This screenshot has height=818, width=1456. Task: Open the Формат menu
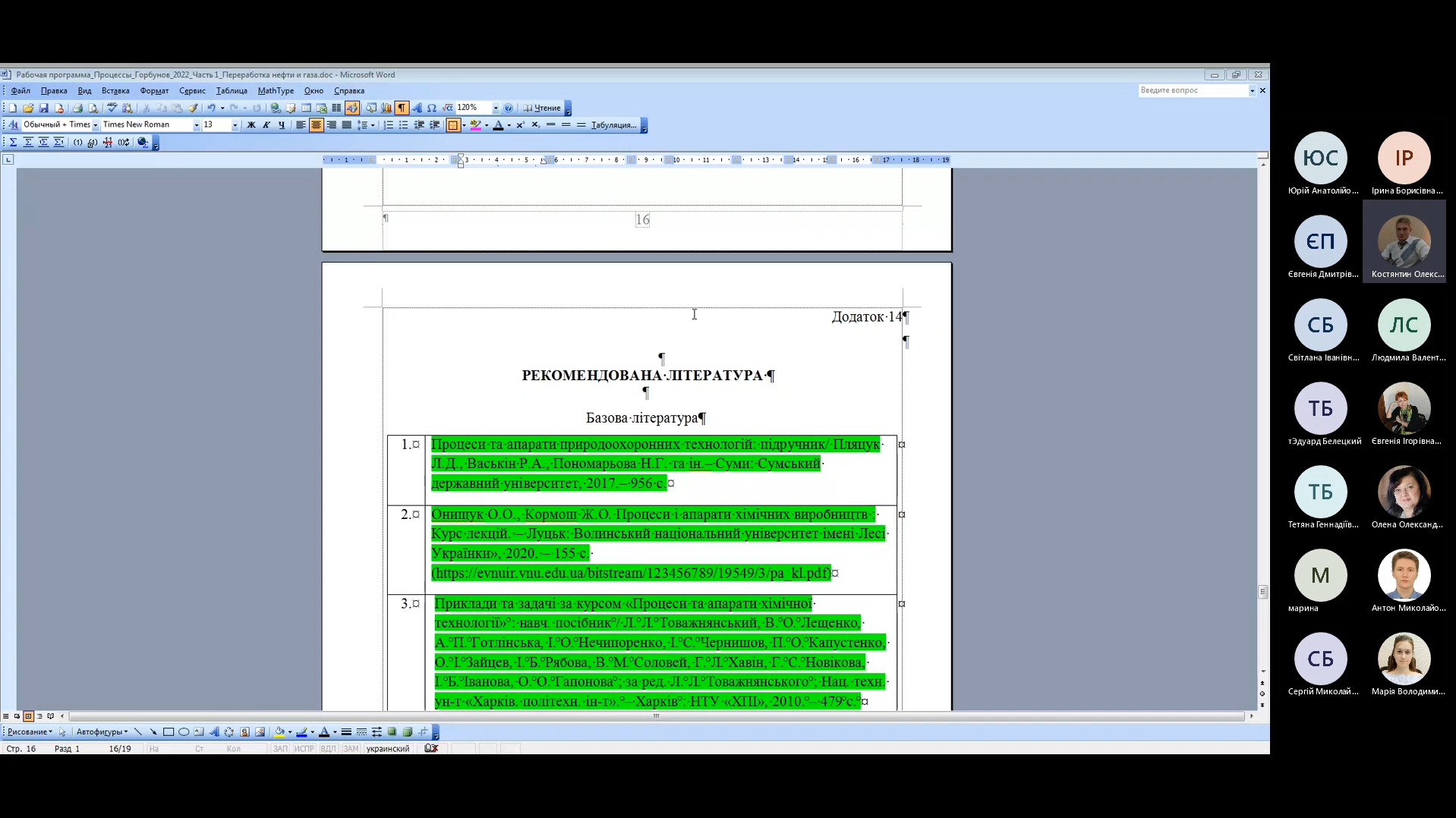[154, 91]
